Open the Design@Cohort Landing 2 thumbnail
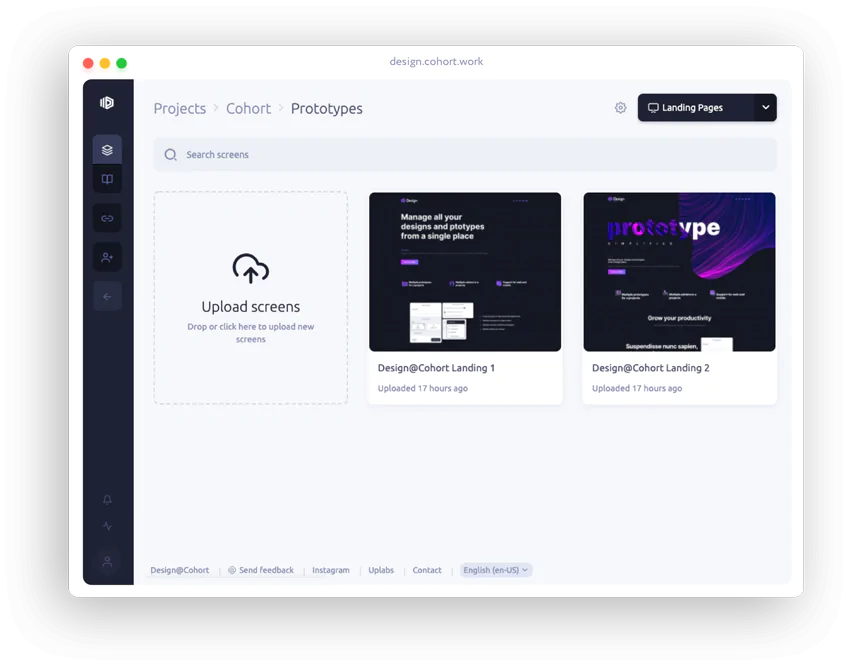Image resolution: width=850 pixels, height=666 pixels. click(x=679, y=272)
